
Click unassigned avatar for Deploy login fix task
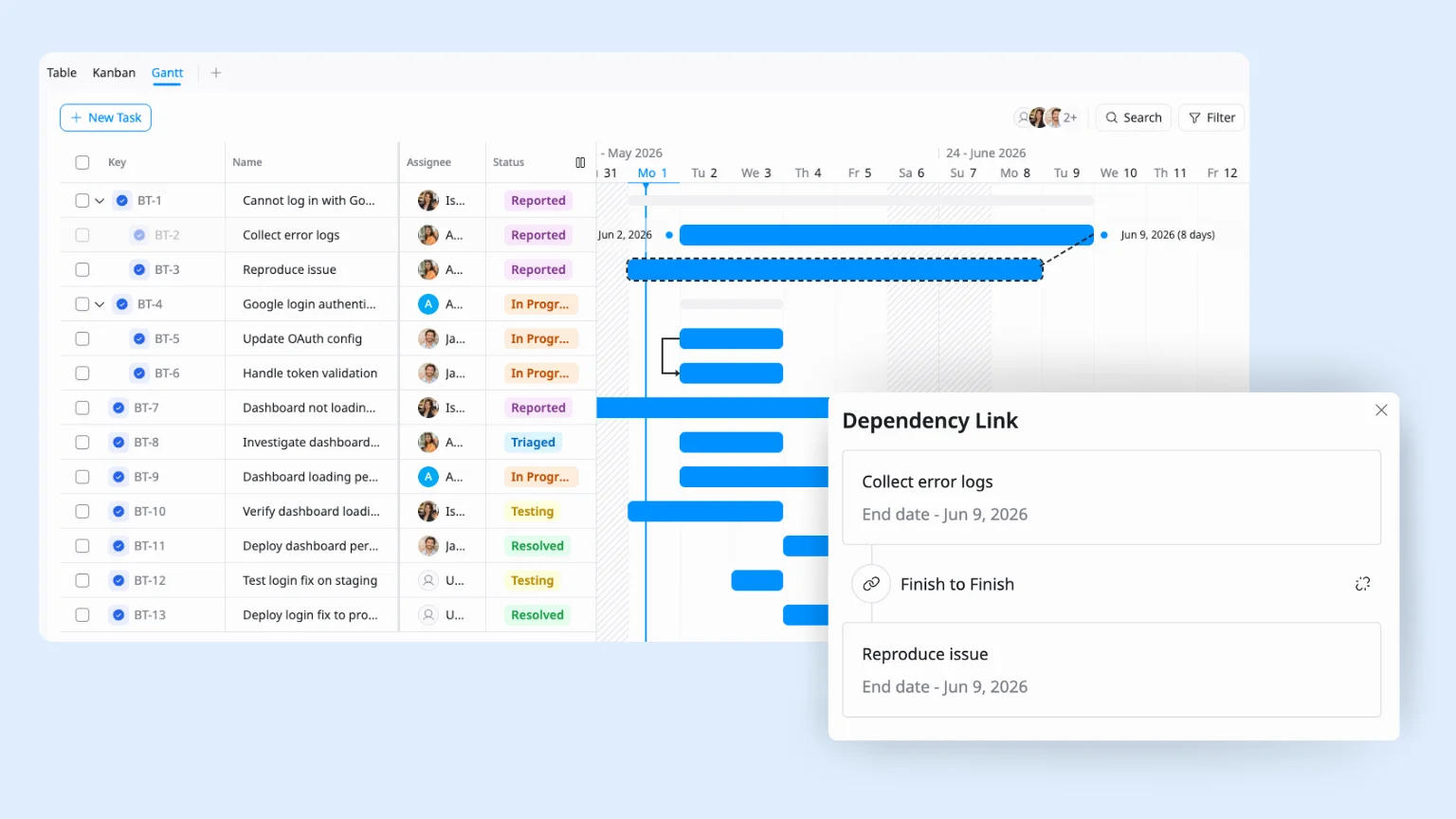point(428,615)
